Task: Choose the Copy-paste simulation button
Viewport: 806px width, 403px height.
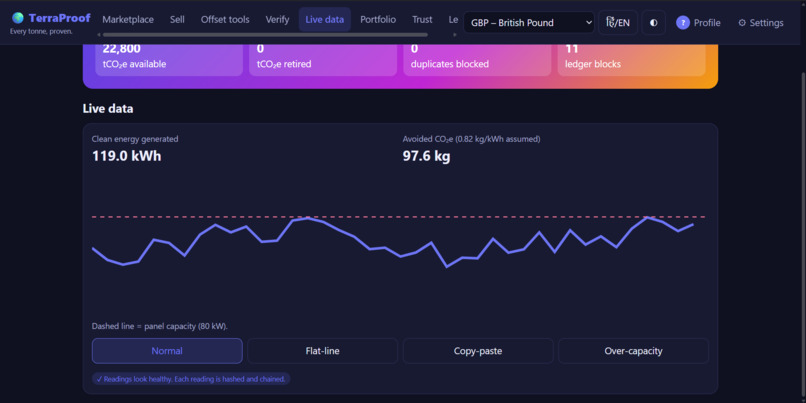Action: (x=478, y=351)
